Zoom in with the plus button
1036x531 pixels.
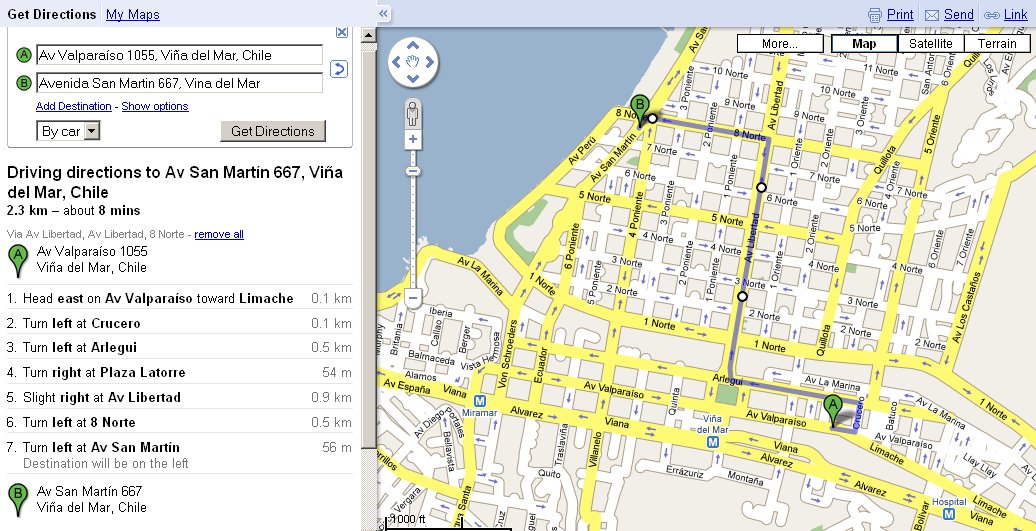click(x=412, y=141)
